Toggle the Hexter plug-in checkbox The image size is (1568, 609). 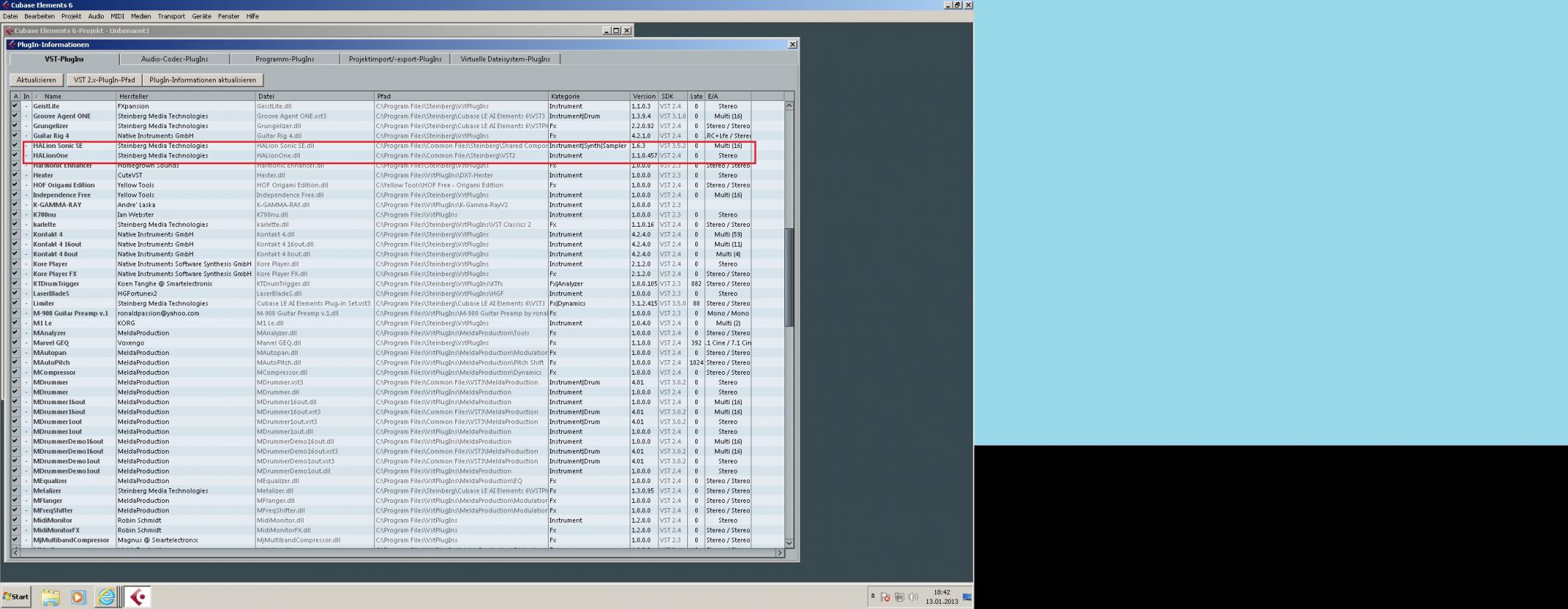[15, 175]
